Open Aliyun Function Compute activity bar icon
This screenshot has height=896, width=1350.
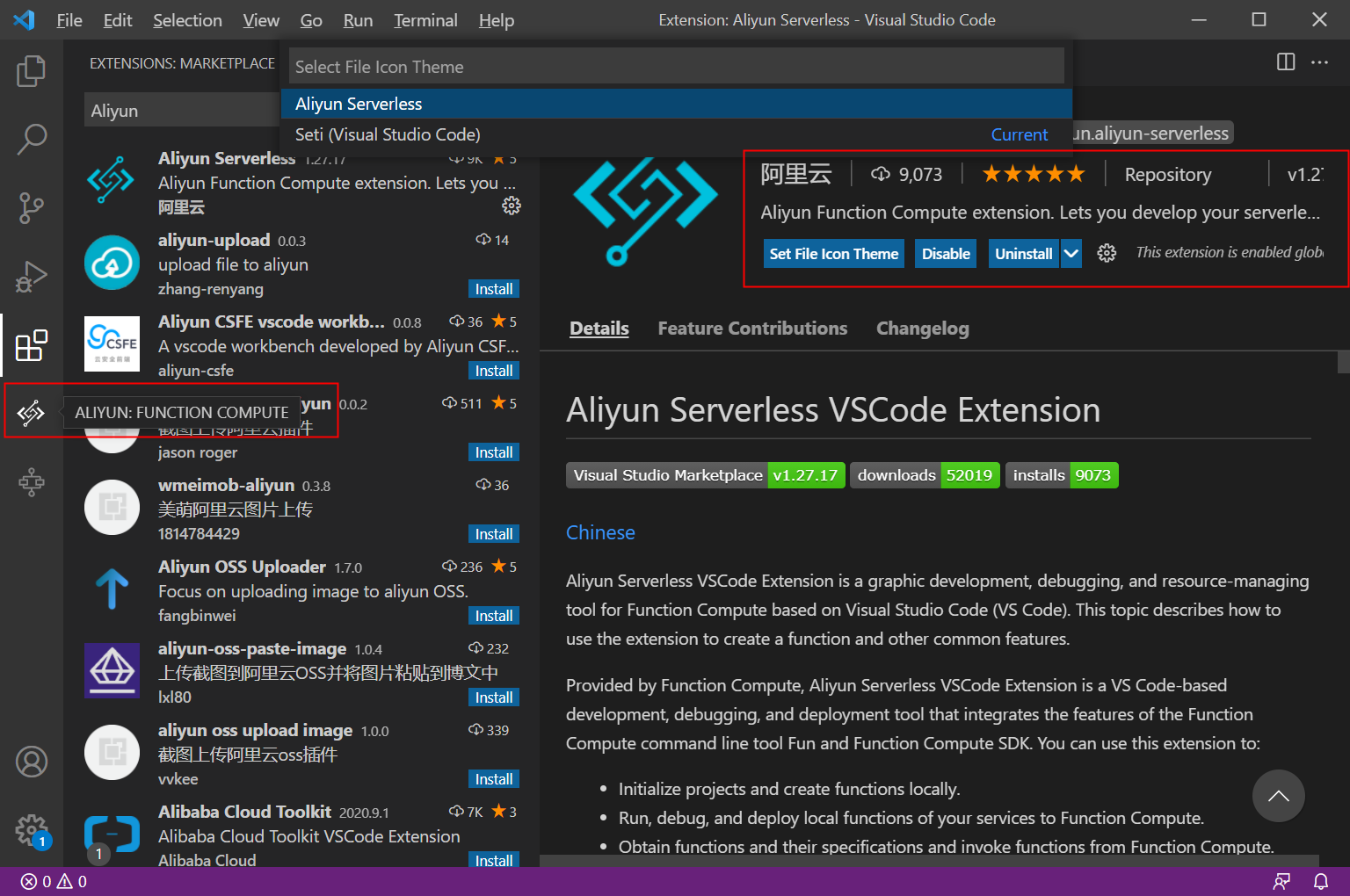(x=32, y=412)
